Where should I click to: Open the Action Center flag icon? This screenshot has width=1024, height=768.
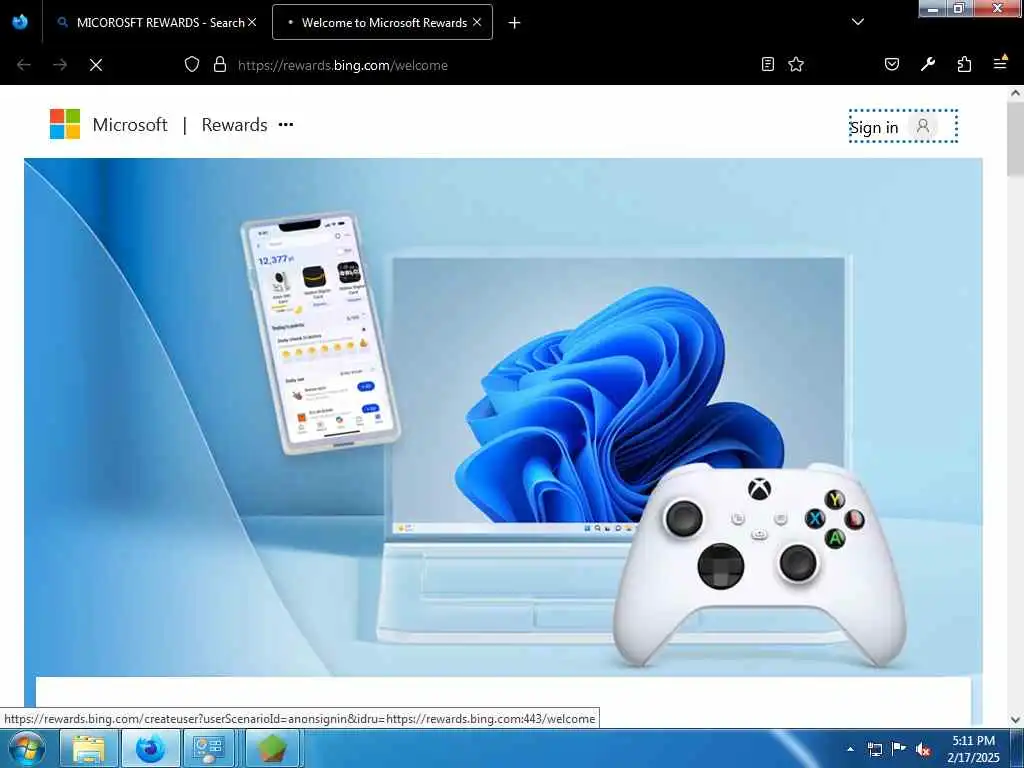click(x=899, y=748)
